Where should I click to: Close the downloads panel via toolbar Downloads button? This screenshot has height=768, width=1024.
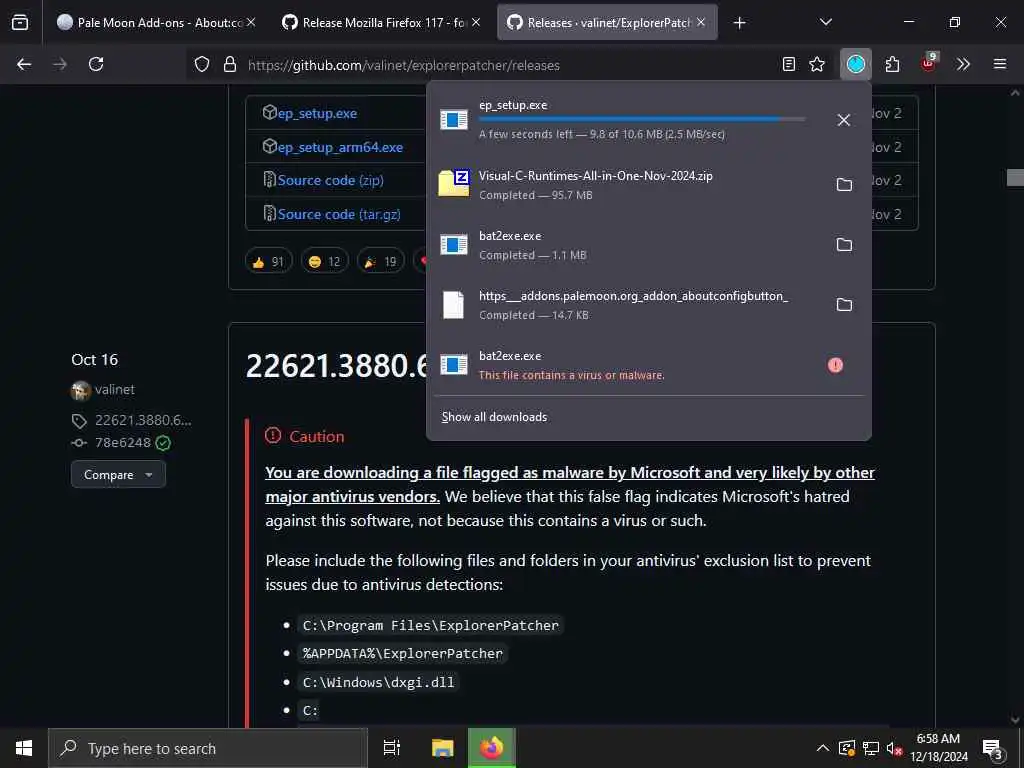[x=856, y=64]
